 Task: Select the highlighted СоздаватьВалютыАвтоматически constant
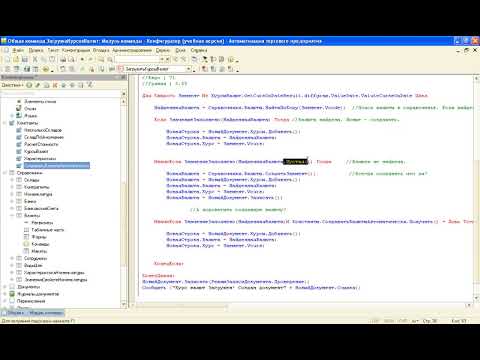coord(57,166)
